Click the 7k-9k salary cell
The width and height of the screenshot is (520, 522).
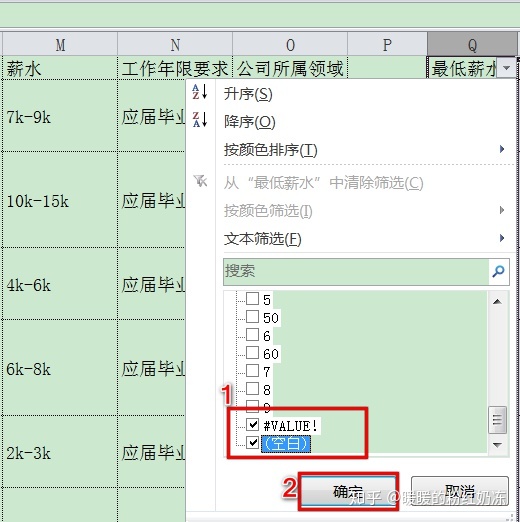pos(60,116)
